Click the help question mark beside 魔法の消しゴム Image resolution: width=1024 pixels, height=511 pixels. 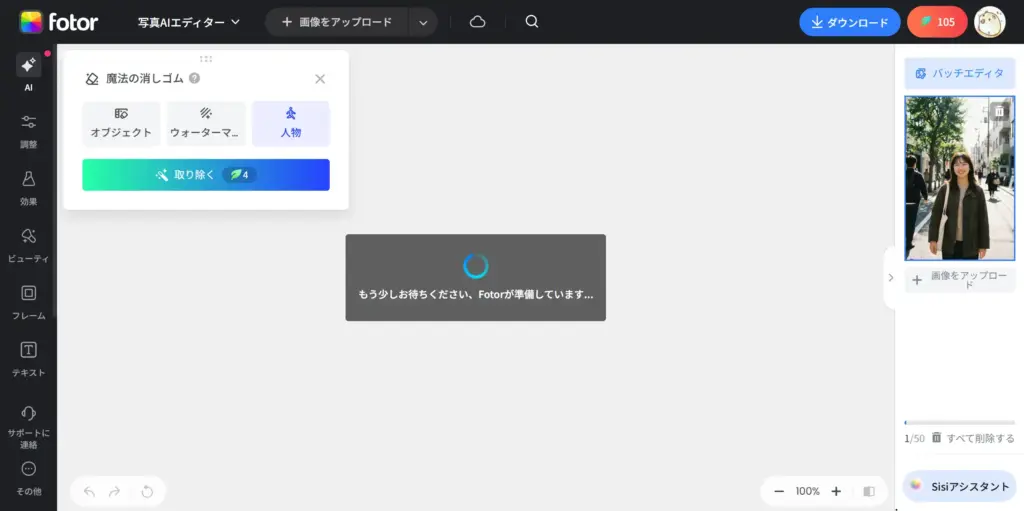coord(194,78)
